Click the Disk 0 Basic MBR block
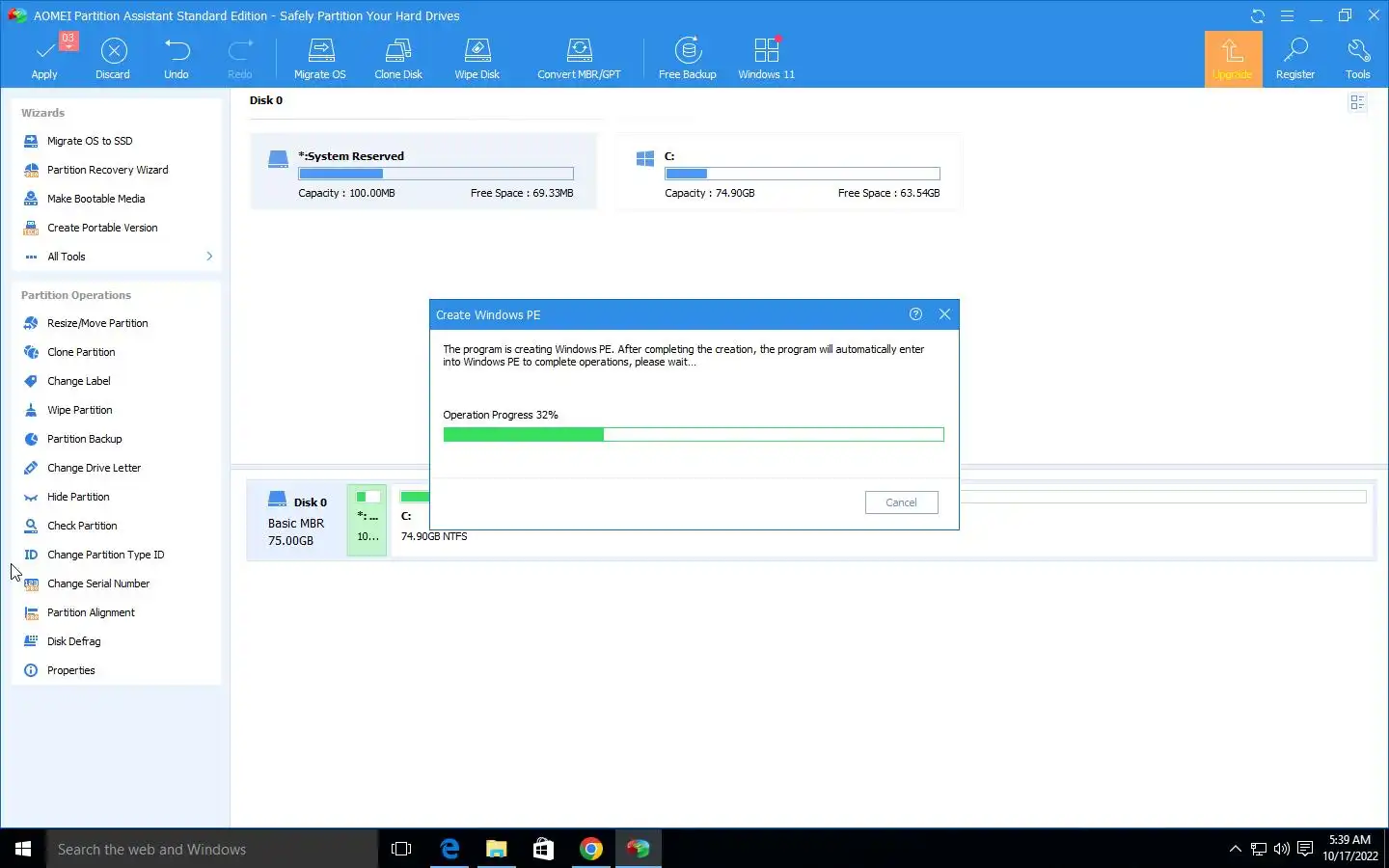Viewport: 1389px width, 868px height. (297, 521)
